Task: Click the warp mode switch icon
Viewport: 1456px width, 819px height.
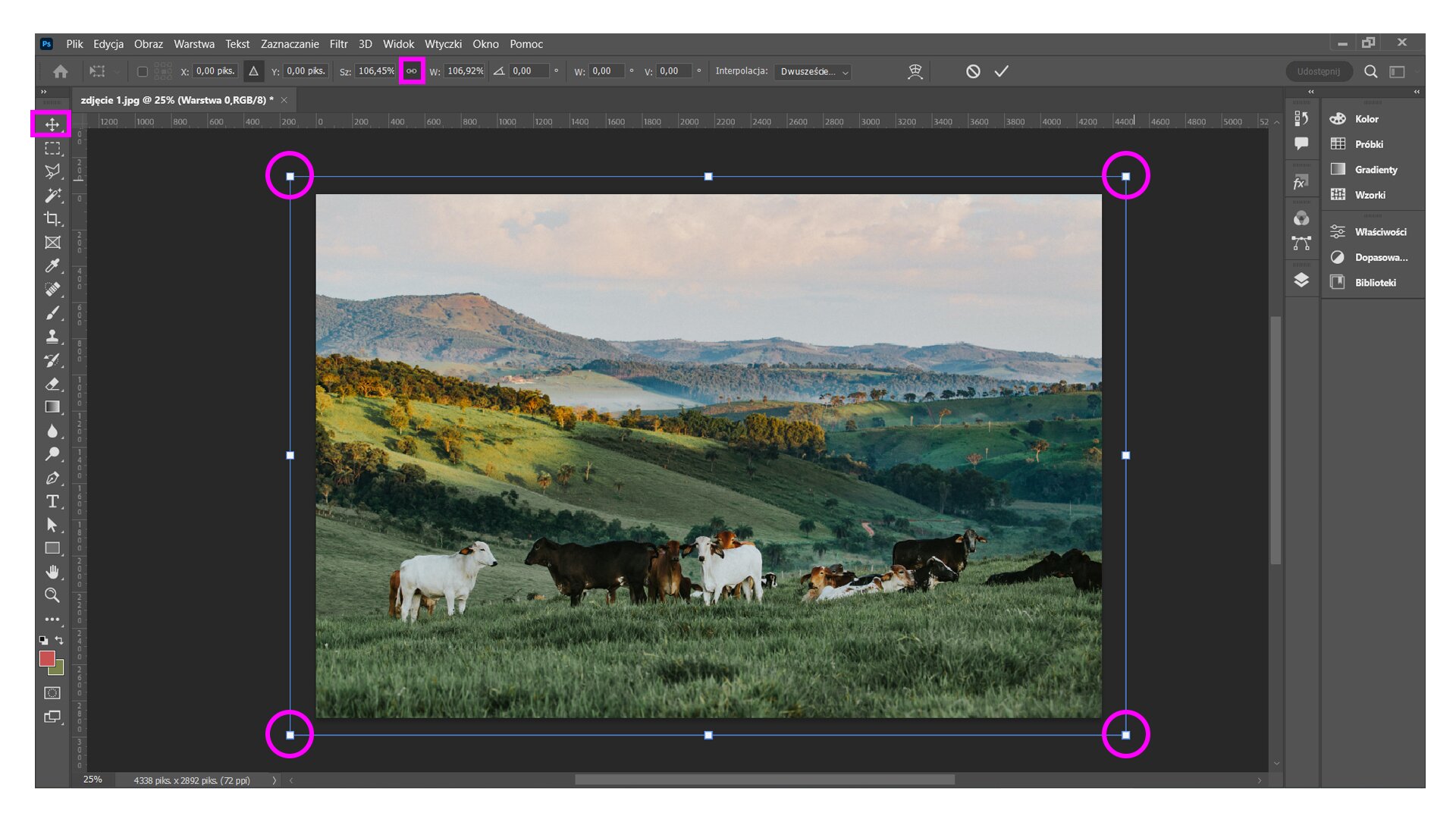Action: tap(915, 71)
